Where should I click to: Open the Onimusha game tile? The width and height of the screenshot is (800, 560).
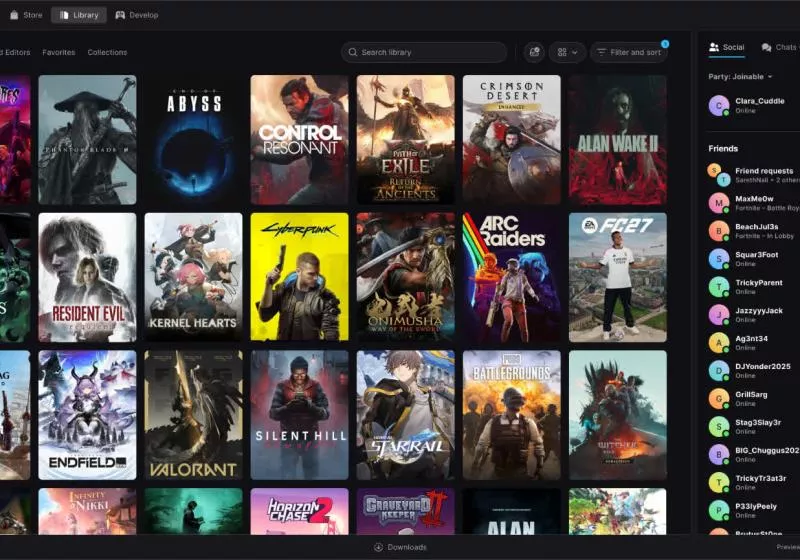tap(406, 277)
